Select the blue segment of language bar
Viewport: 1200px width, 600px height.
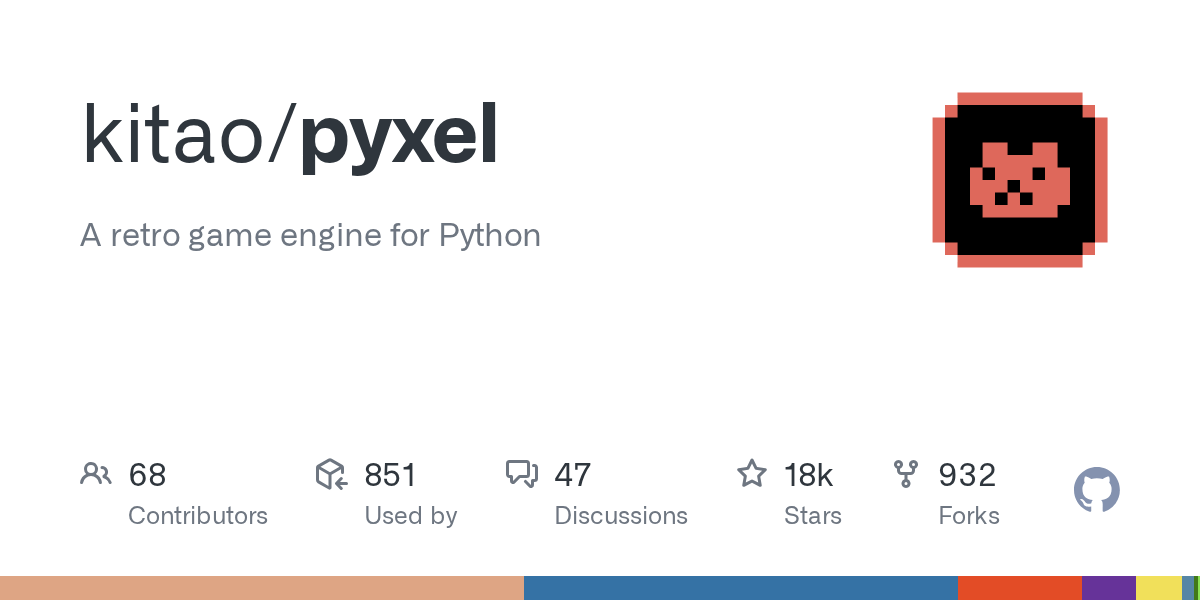[x=741, y=588]
